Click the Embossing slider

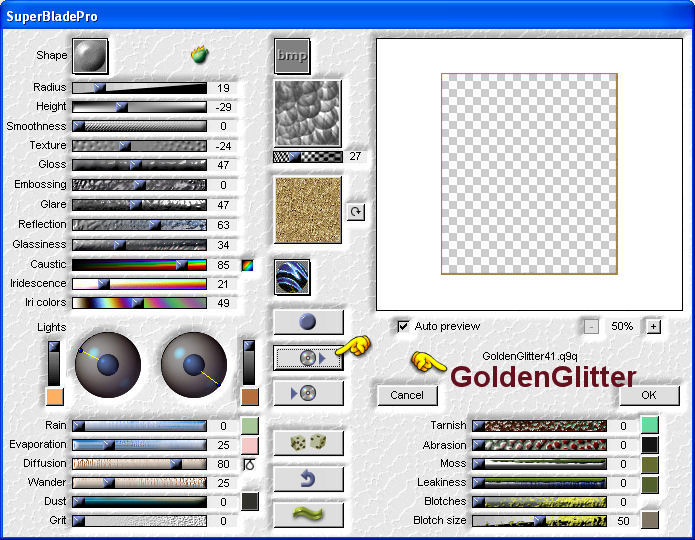click(x=139, y=185)
